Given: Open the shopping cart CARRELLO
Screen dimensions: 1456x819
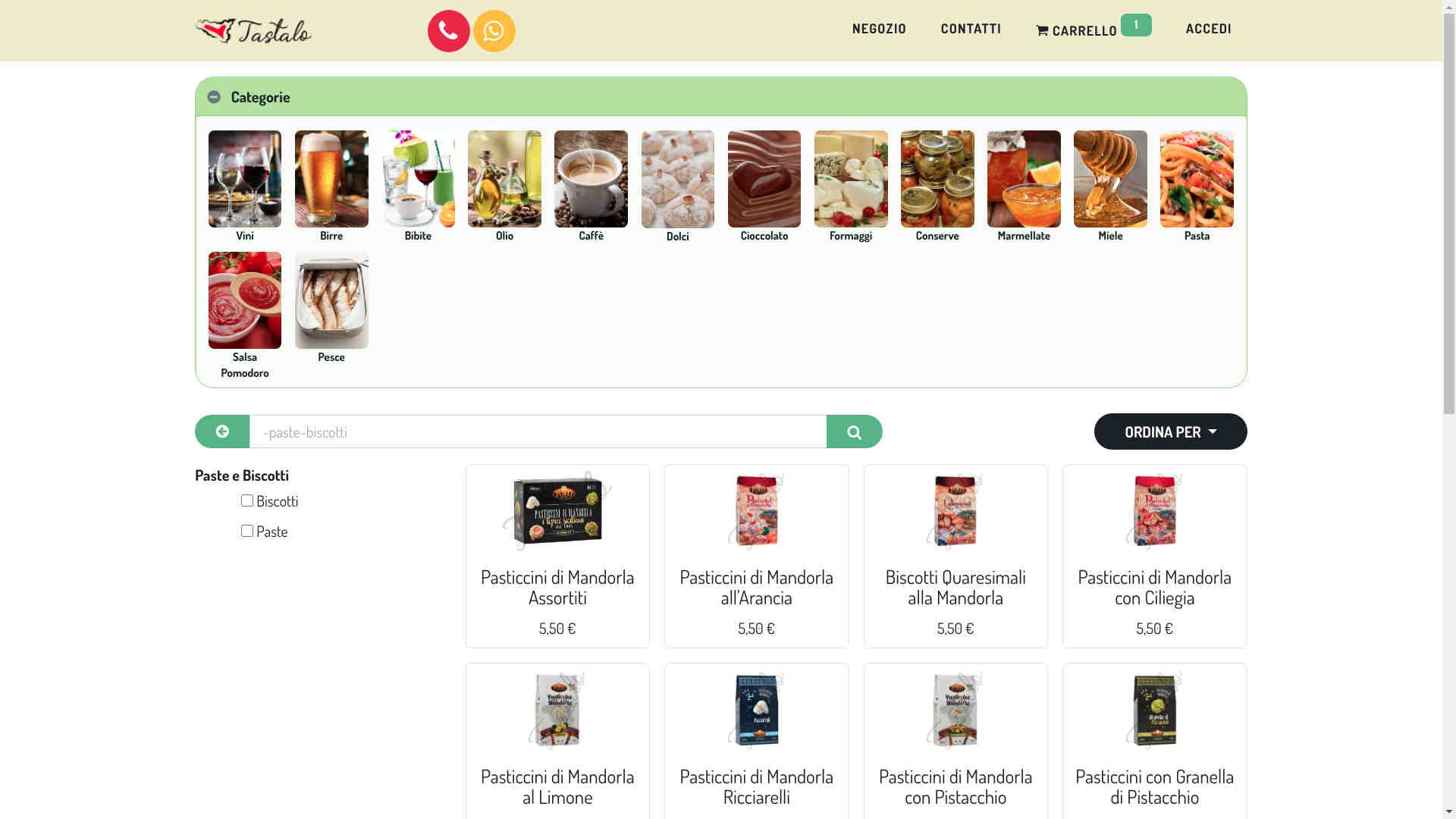Looking at the screenshot, I should pyautogui.click(x=1094, y=29).
